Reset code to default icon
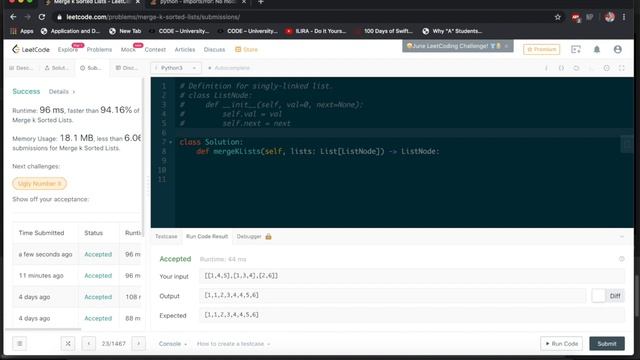This screenshot has width=640, height=360. click(x=576, y=68)
